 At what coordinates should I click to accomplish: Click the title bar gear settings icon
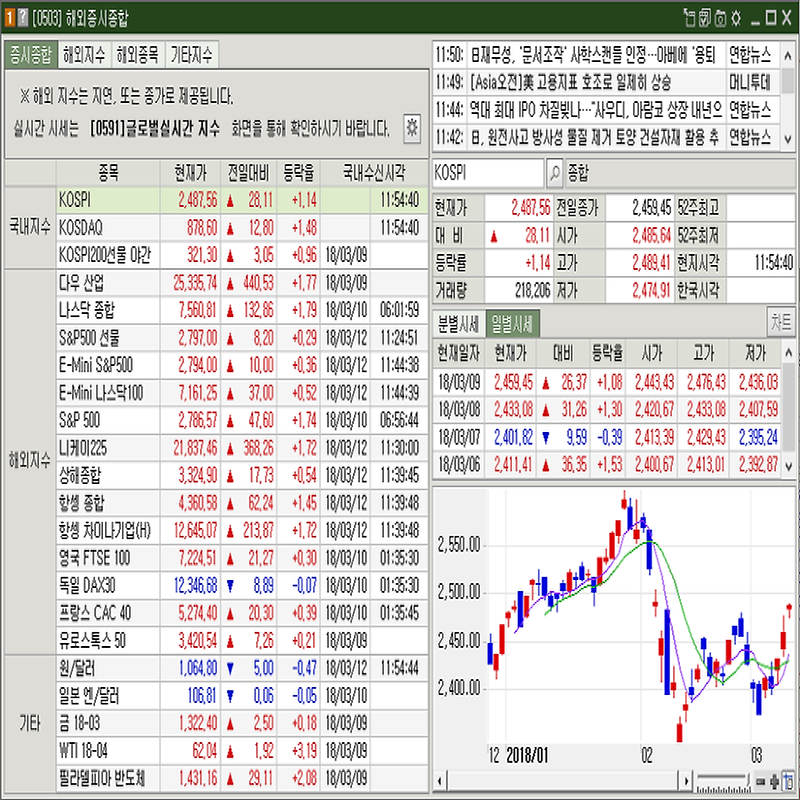(x=736, y=17)
